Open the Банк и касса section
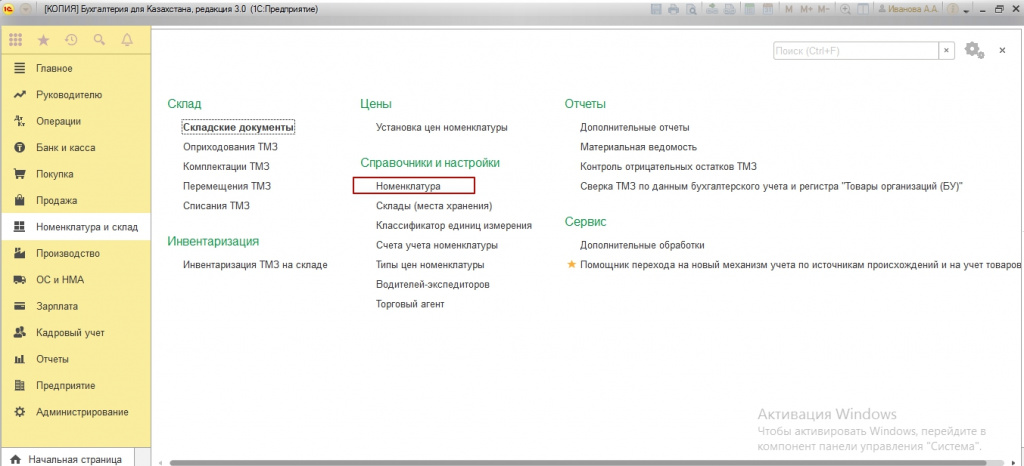The image size is (1024, 466). click(76, 148)
